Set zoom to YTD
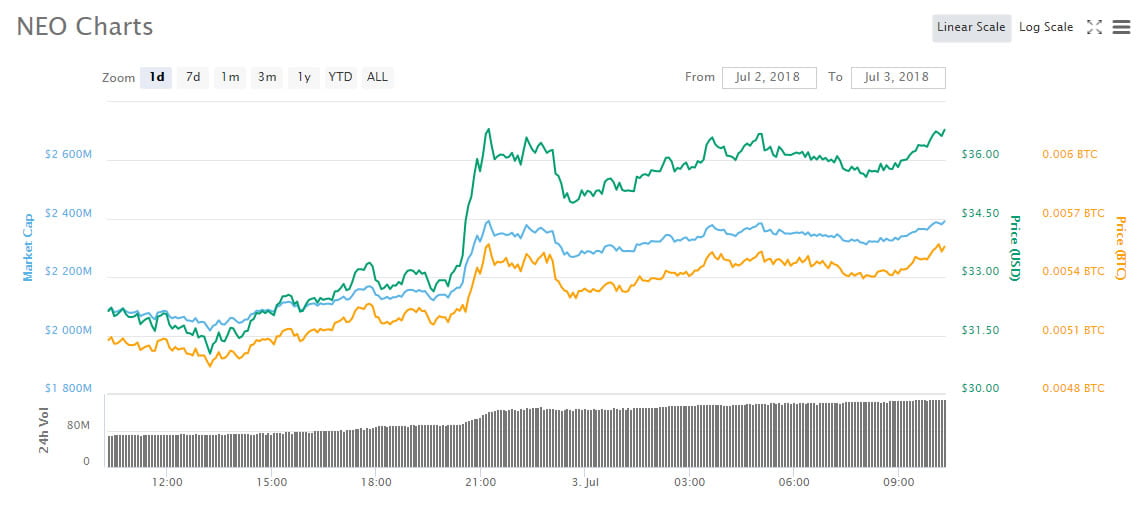Screen dimensions: 1143x506 pos(340,77)
